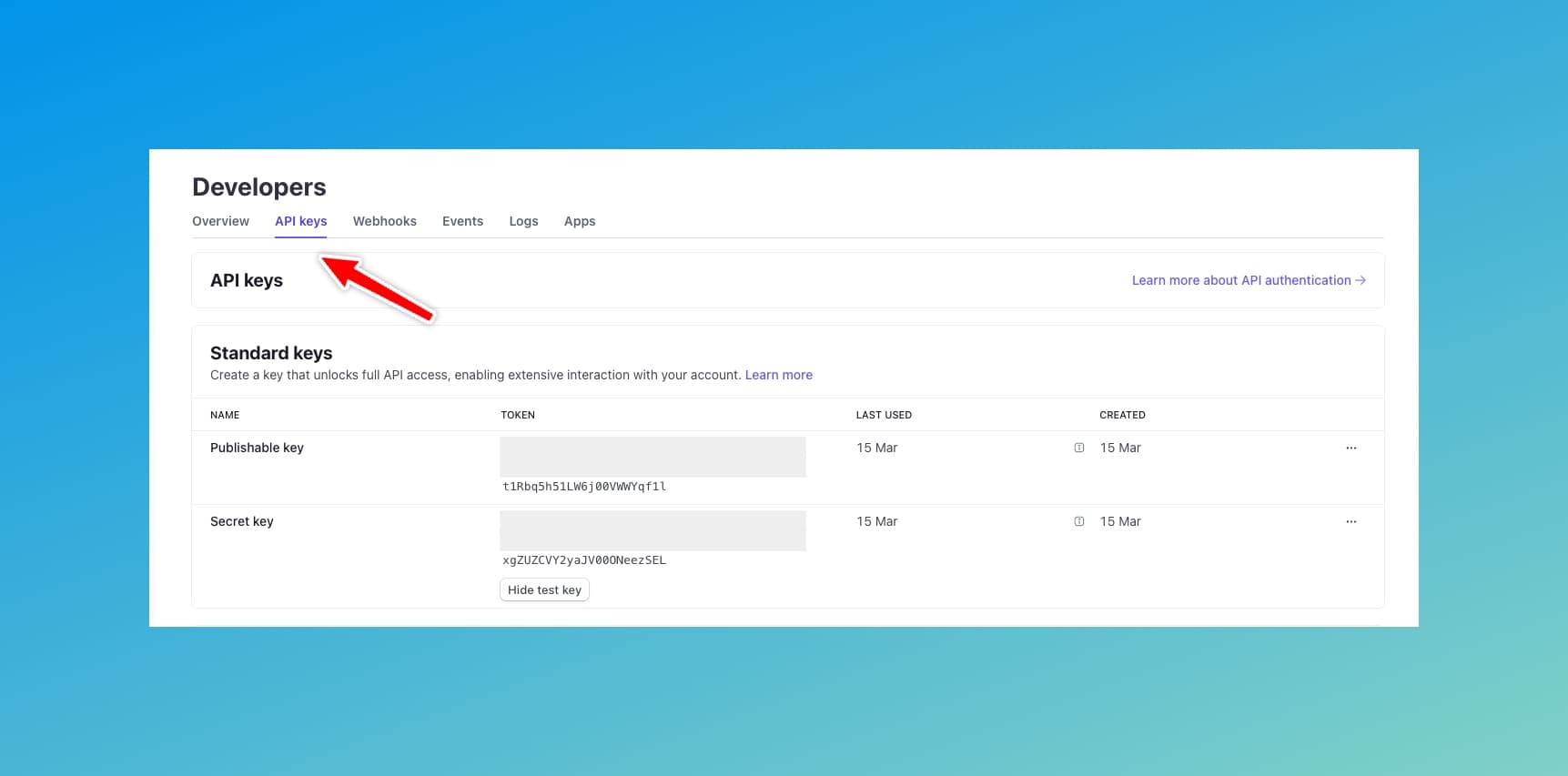
Task: View the Logs tab
Action: click(523, 221)
